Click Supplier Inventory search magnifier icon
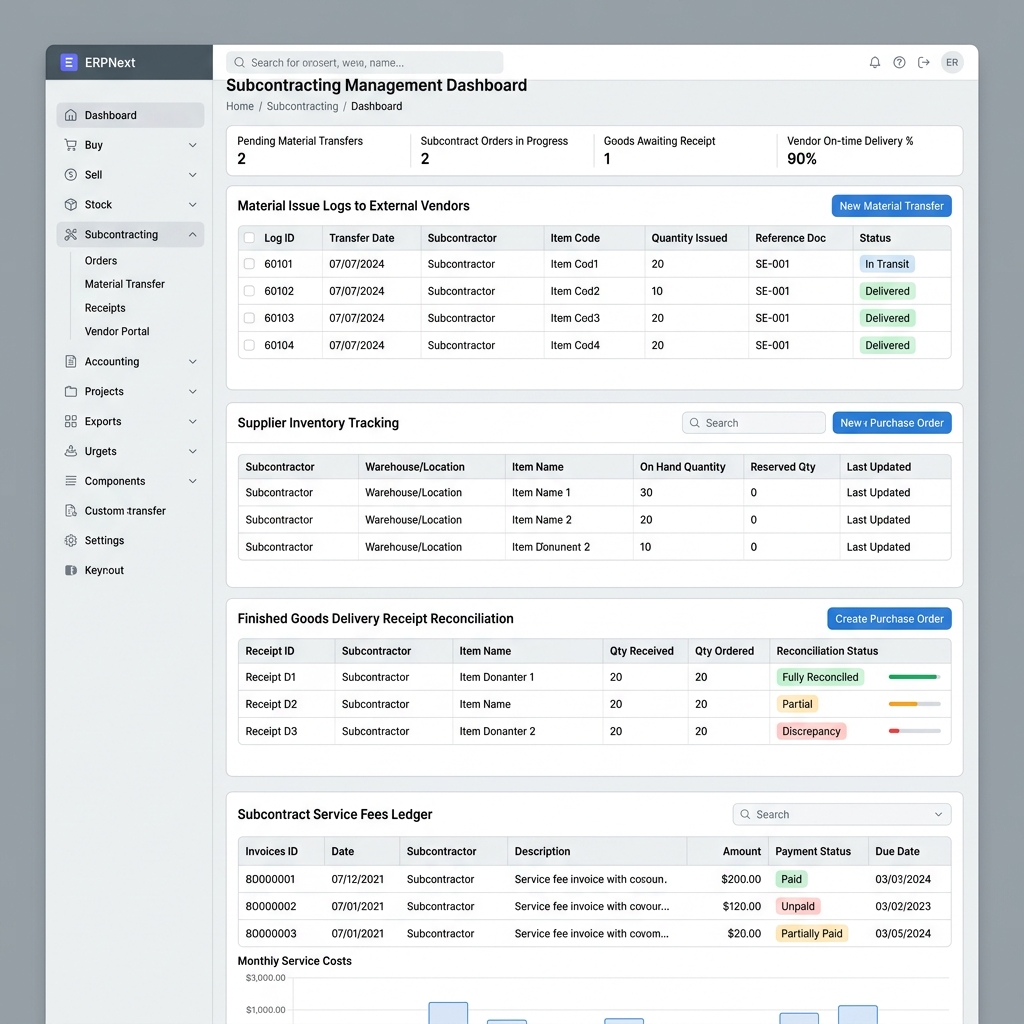 click(695, 423)
